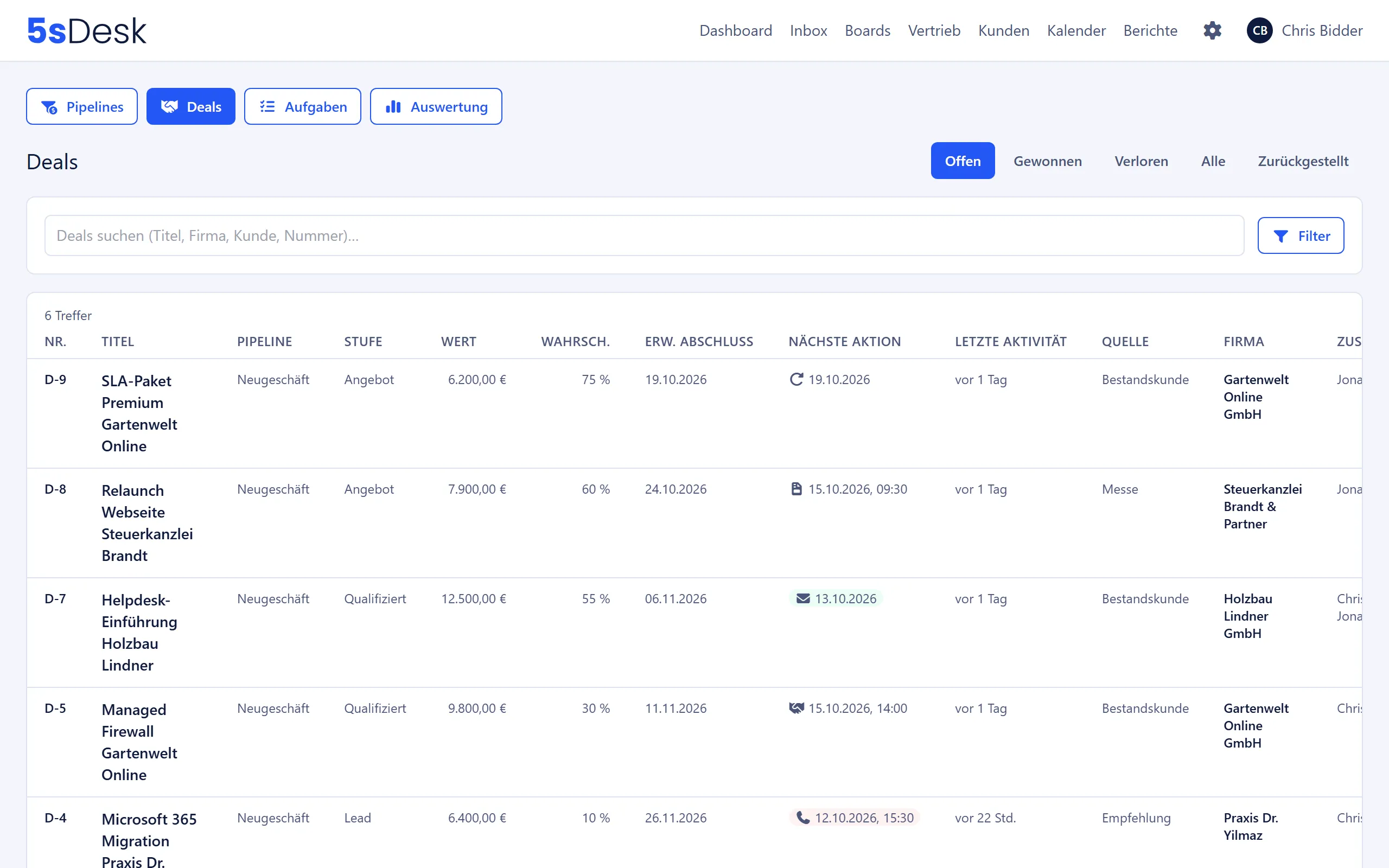Click the envelope icon in the D-7 next action
This screenshot has height=868, width=1389.
tap(803, 598)
